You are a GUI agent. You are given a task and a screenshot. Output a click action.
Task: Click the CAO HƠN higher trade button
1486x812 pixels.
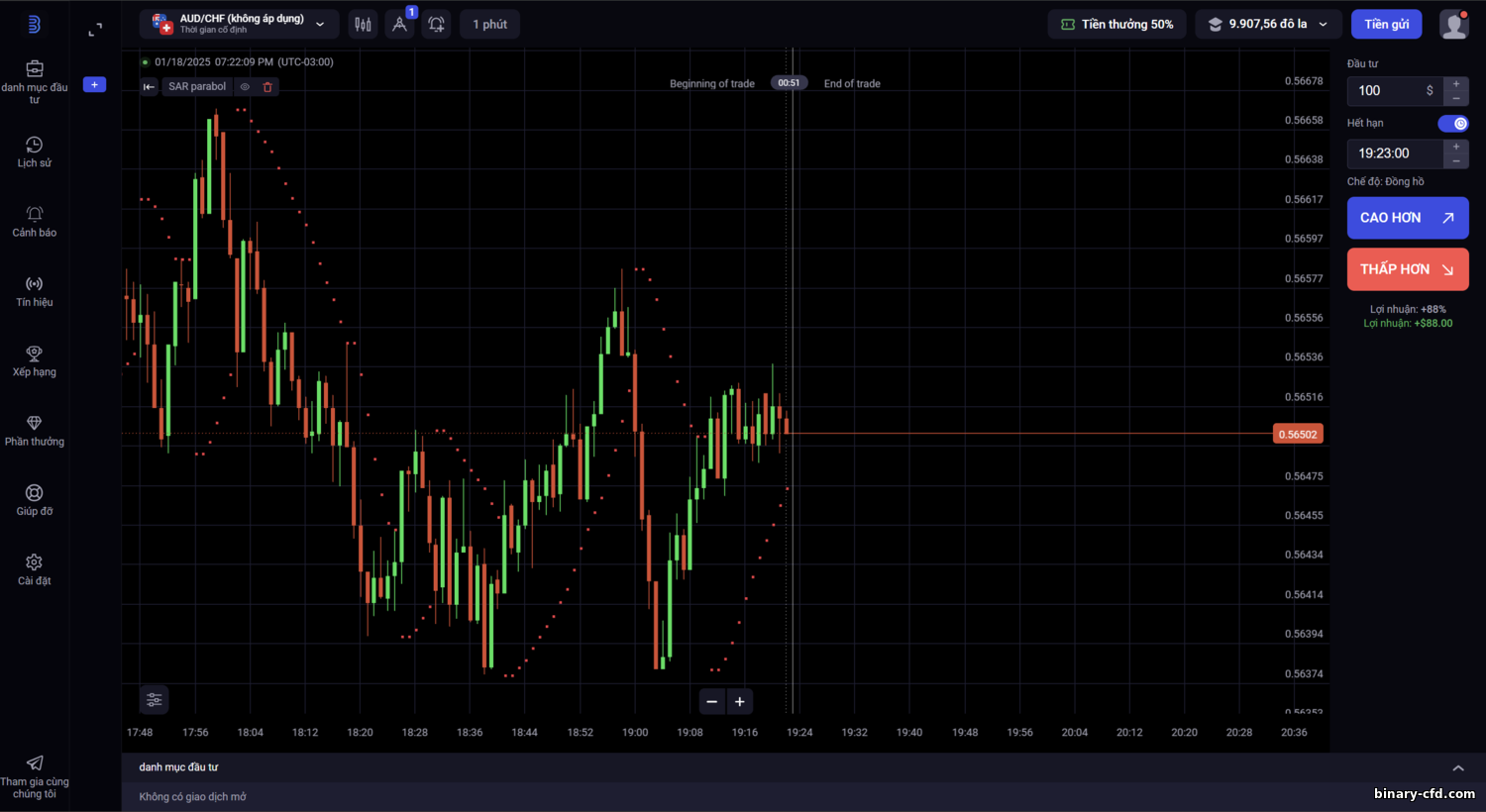[1408, 218]
